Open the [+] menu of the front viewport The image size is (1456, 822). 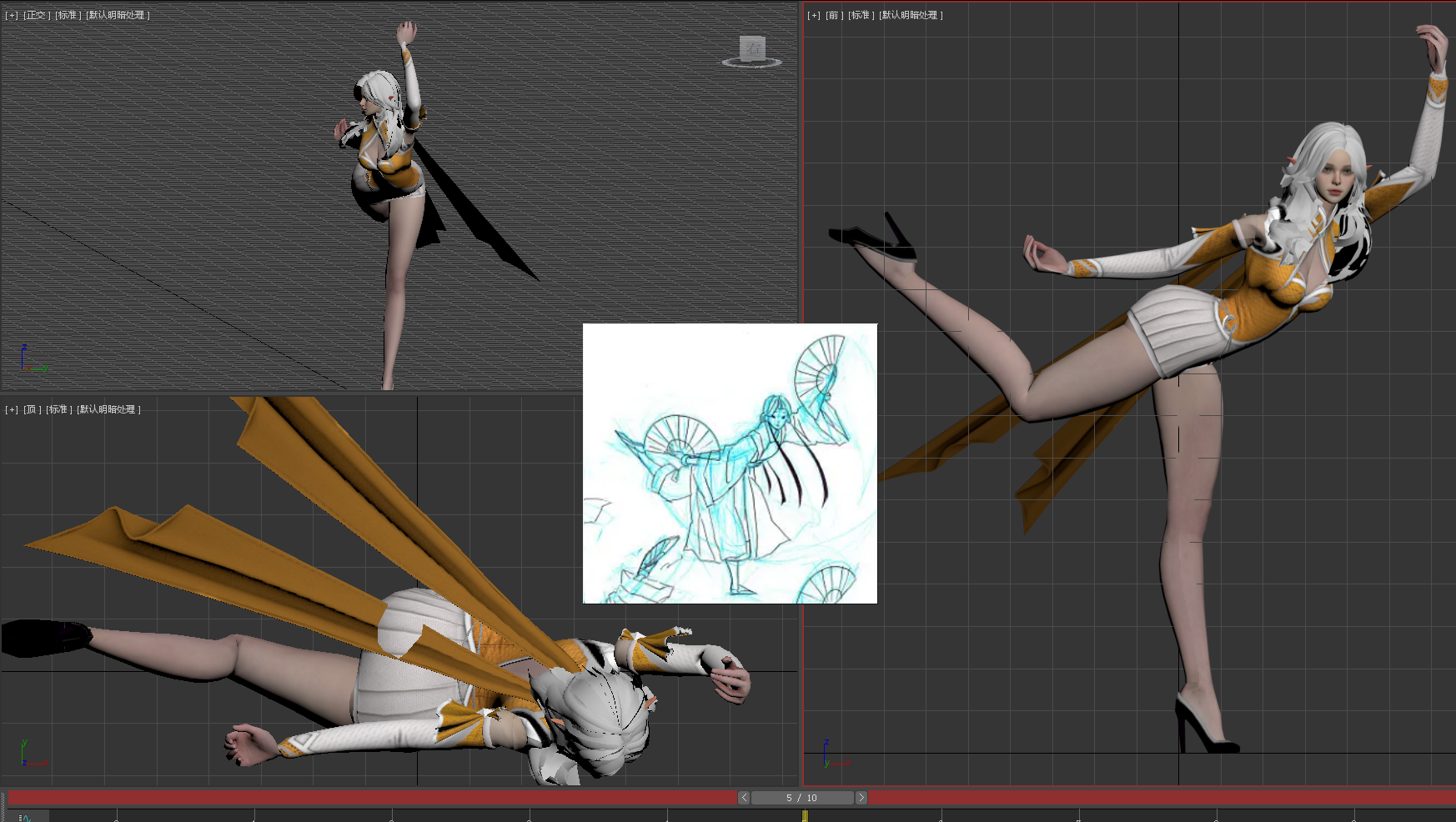click(x=814, y=15)
